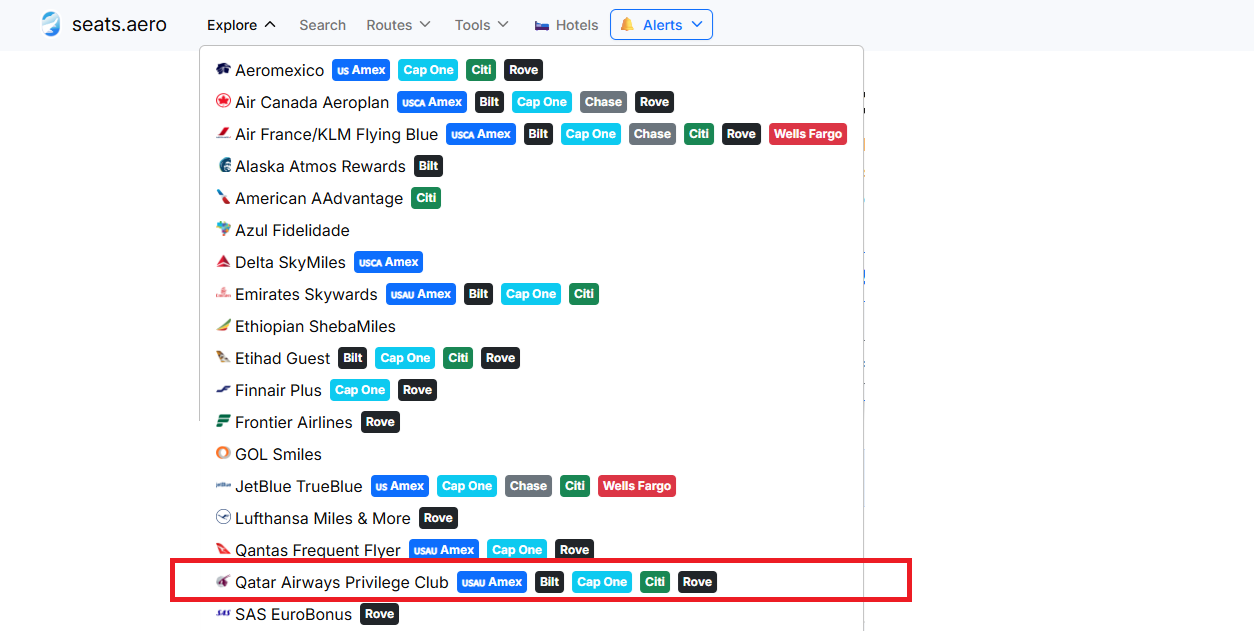Click Citi badge on Etihad Guest row
This screenshot has height=636, width=1254.
[x=458, y=358]
